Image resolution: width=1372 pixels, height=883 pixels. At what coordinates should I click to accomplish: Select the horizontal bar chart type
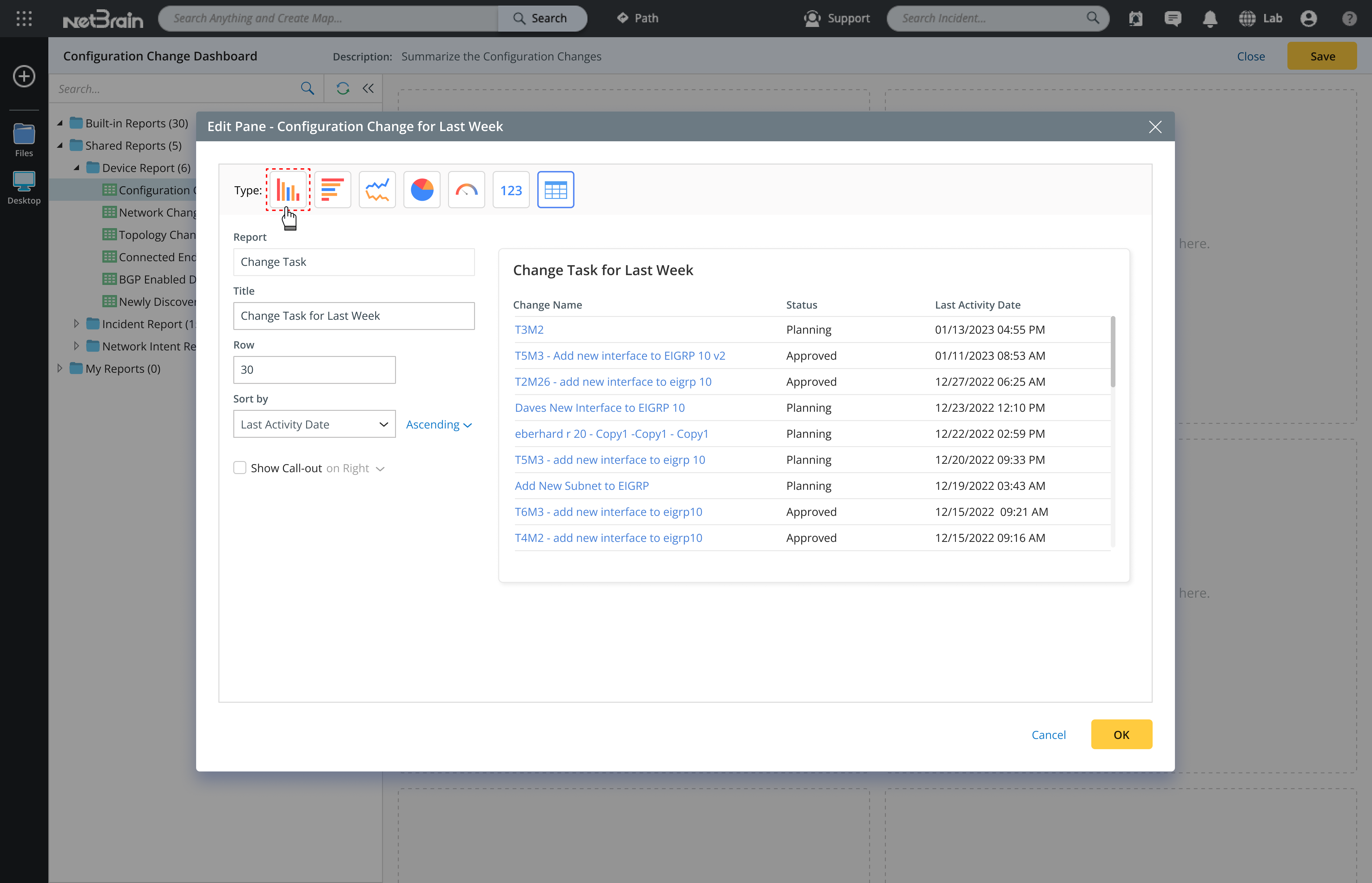tap(332, 190)
